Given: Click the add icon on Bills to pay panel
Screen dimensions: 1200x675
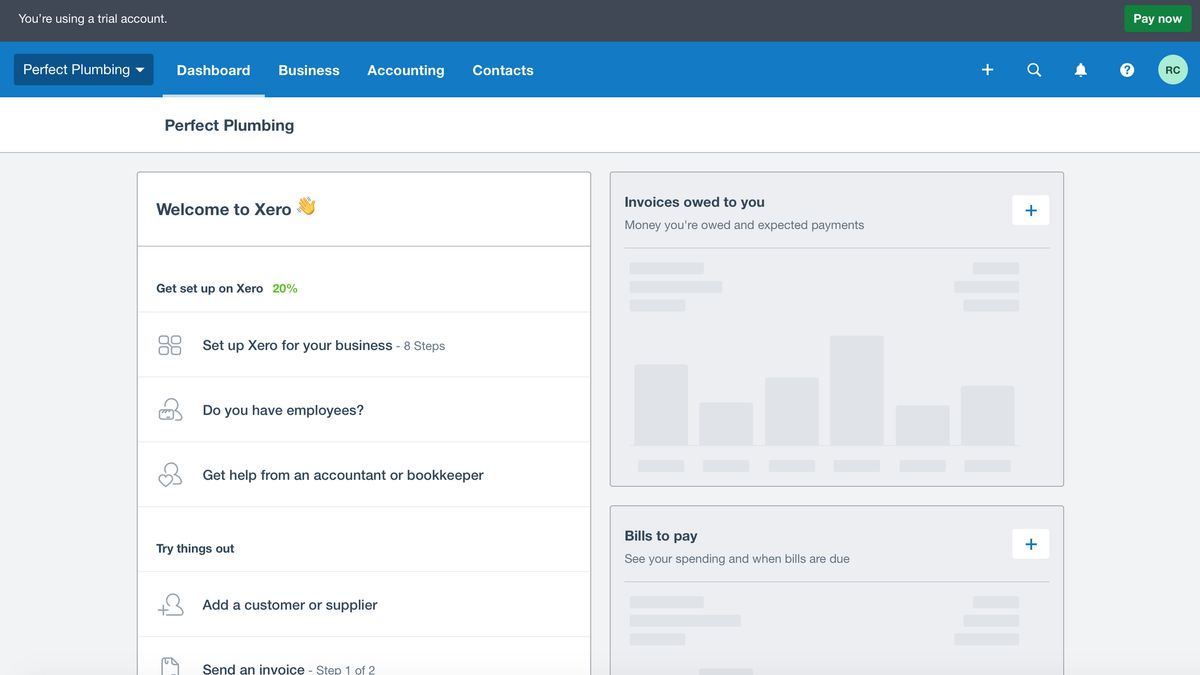Looking at the screenshot, I should pos(1030,543).
